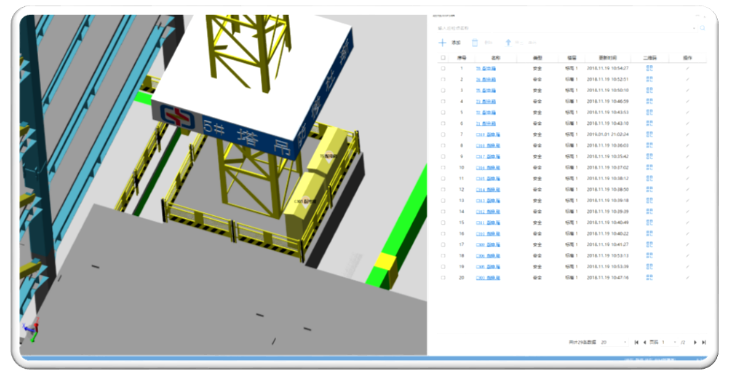Click timestamp 2018.11.19 10:47:16 in row 20
This screenshot has width=737, height=373.
[608, 278]
